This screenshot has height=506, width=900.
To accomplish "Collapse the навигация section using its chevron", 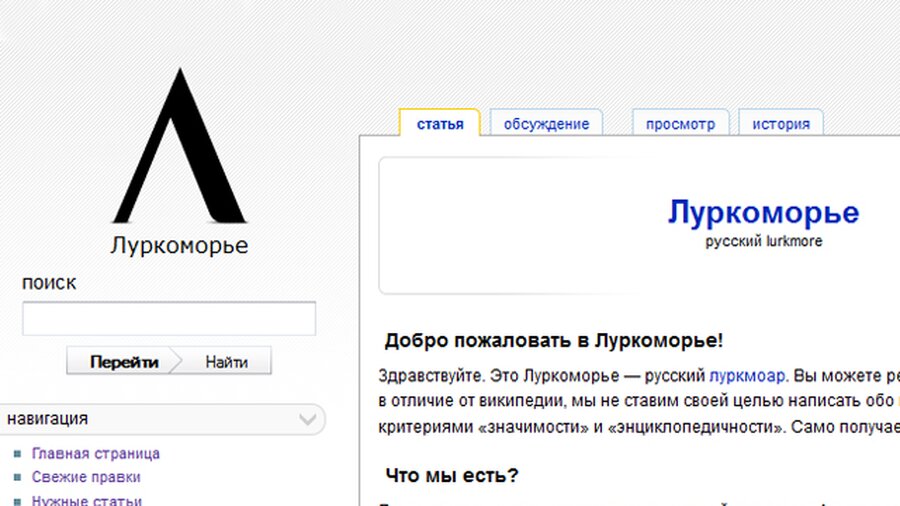I will pyautogui.click(x=308, y=419).
